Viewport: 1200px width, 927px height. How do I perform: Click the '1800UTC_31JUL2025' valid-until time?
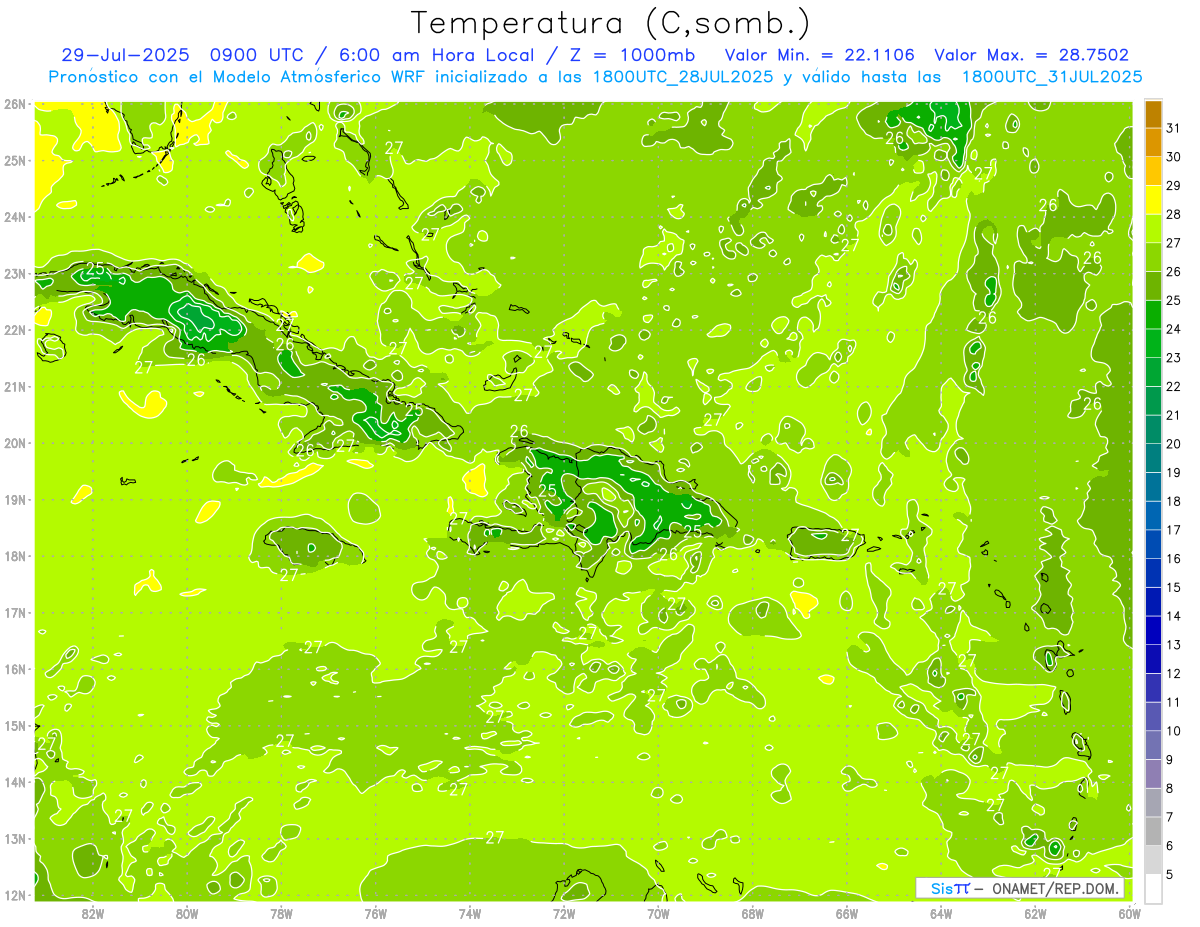1052,77
